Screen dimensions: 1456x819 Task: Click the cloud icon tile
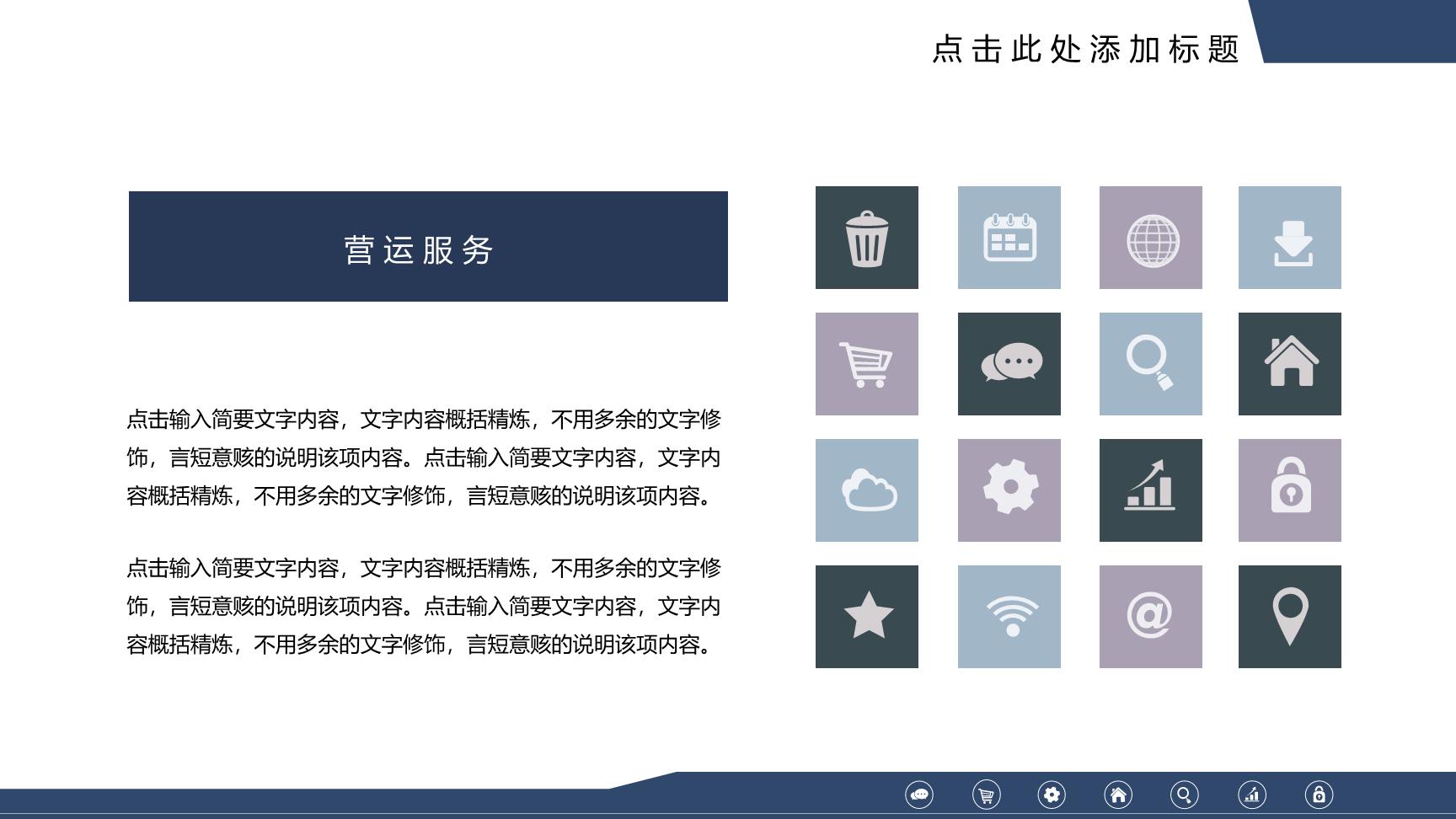867,490
